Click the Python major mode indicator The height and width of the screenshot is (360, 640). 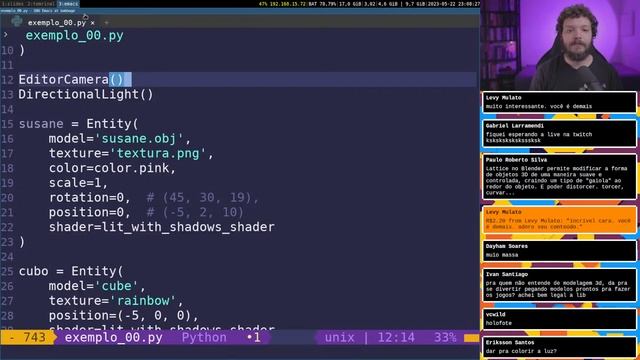click(x=204, y=338)
